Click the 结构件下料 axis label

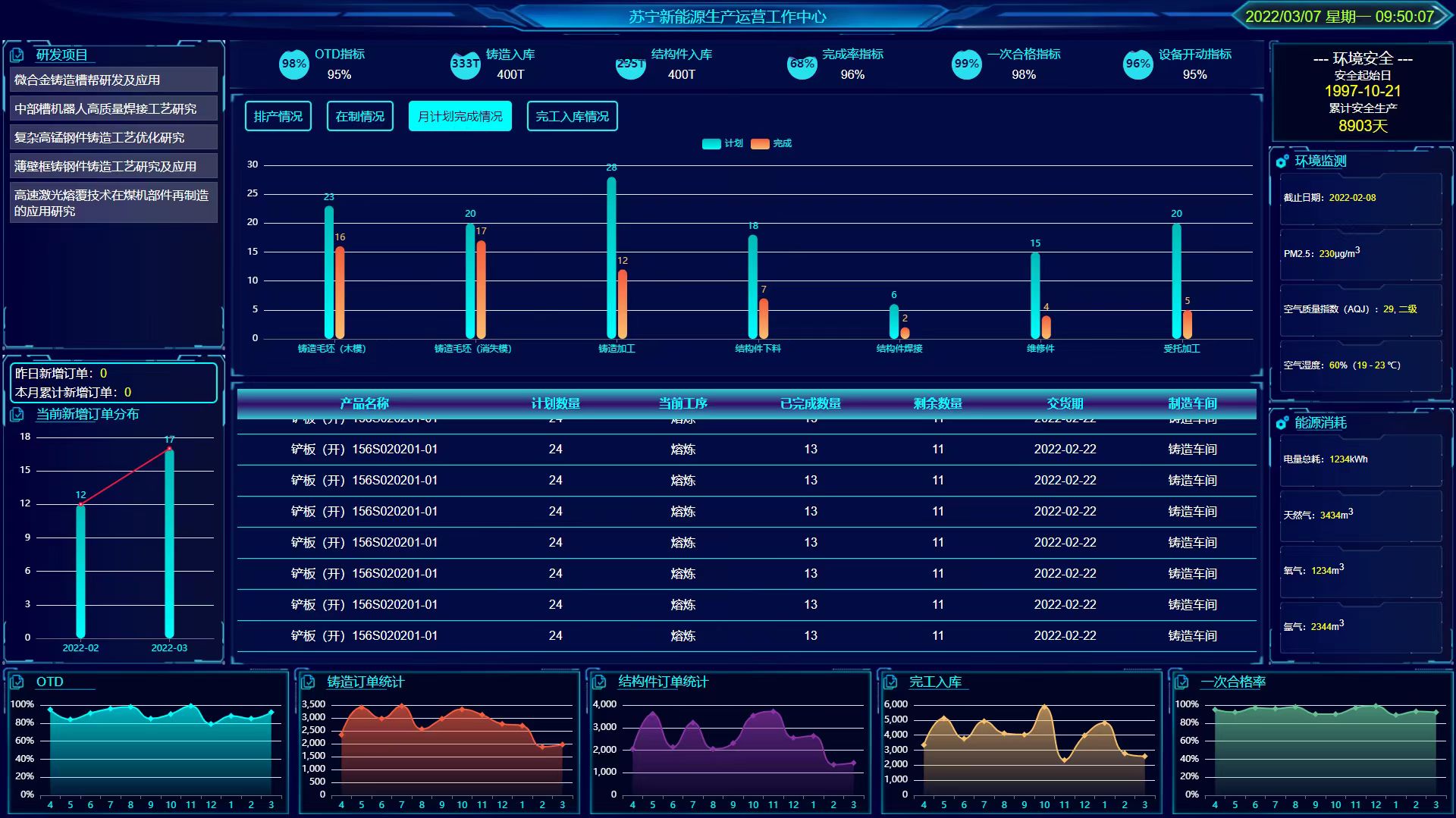point(758,349)
